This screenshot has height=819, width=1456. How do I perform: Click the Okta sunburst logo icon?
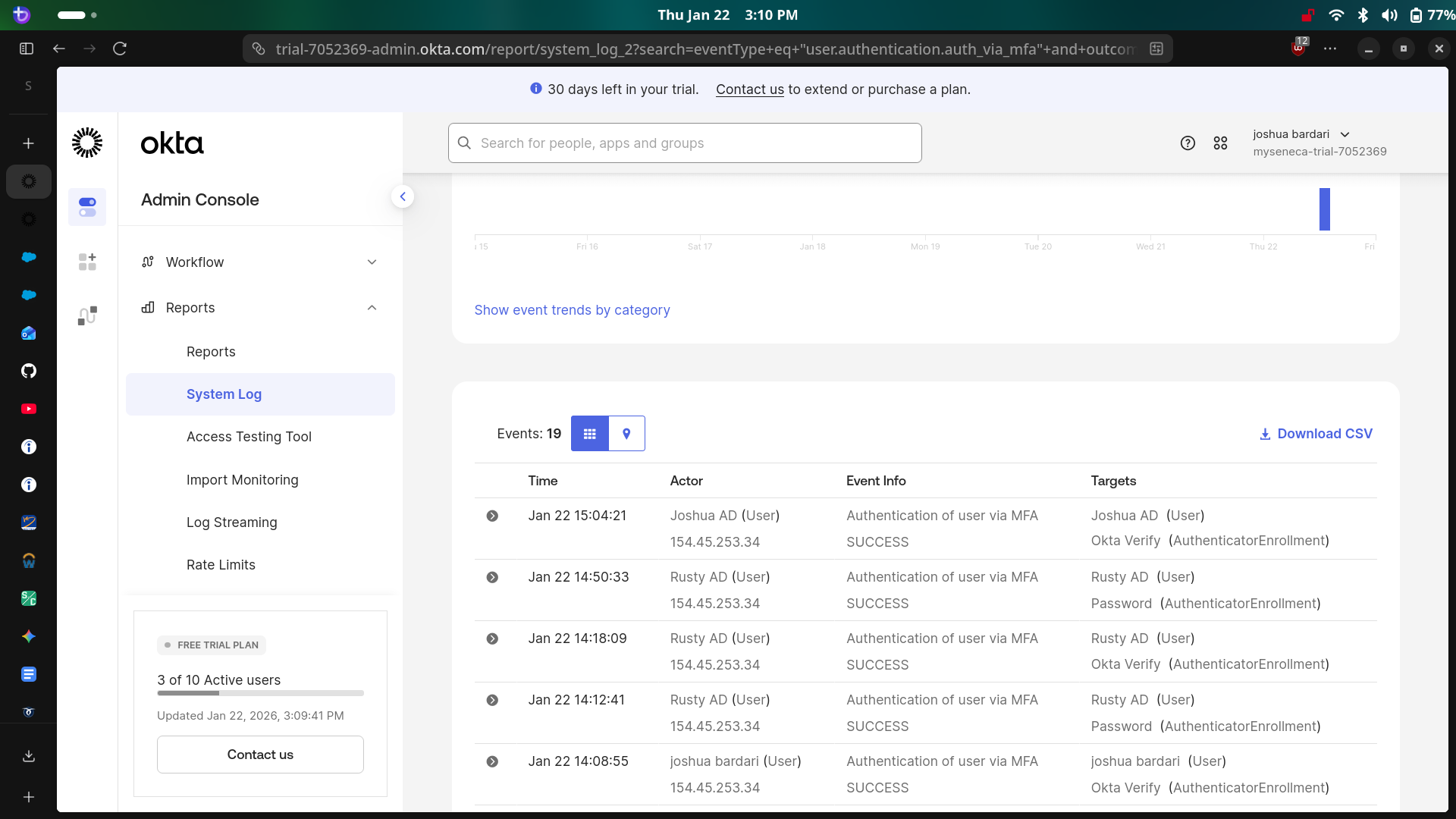(87, 143)
